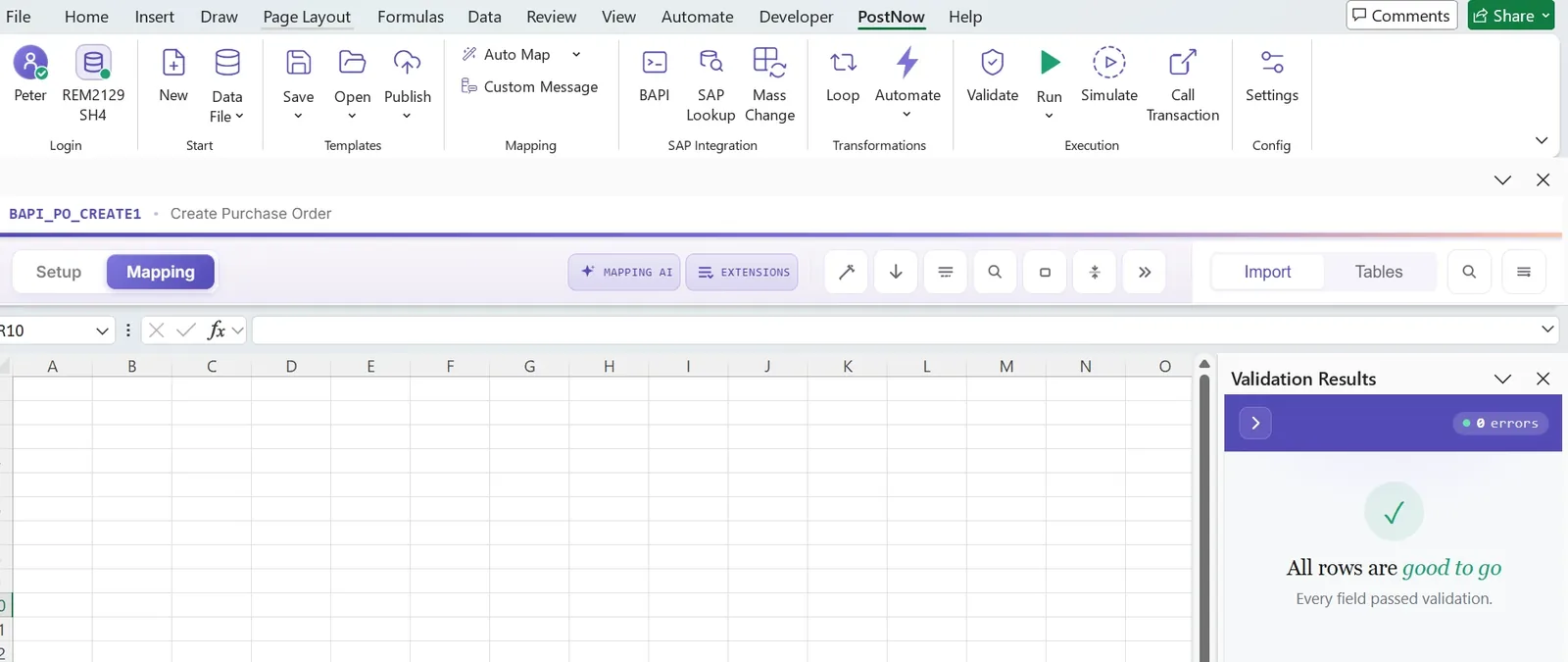This screenshot has height=662, width=1568.
Task: Switch to the Home tab
Action: [x=86, y=17]
